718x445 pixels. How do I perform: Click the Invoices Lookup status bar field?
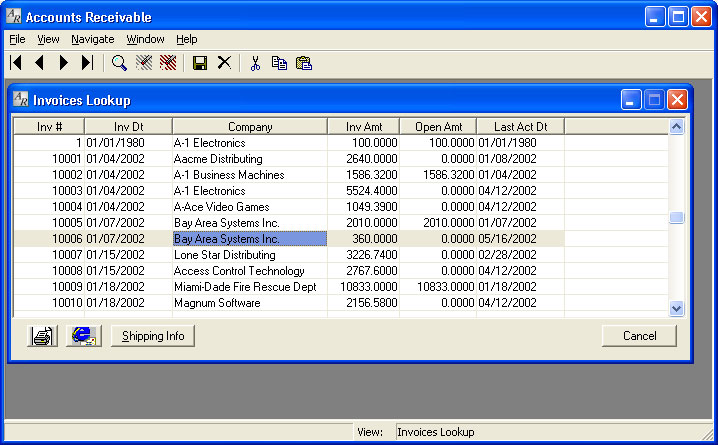click(x=552, y=432)
